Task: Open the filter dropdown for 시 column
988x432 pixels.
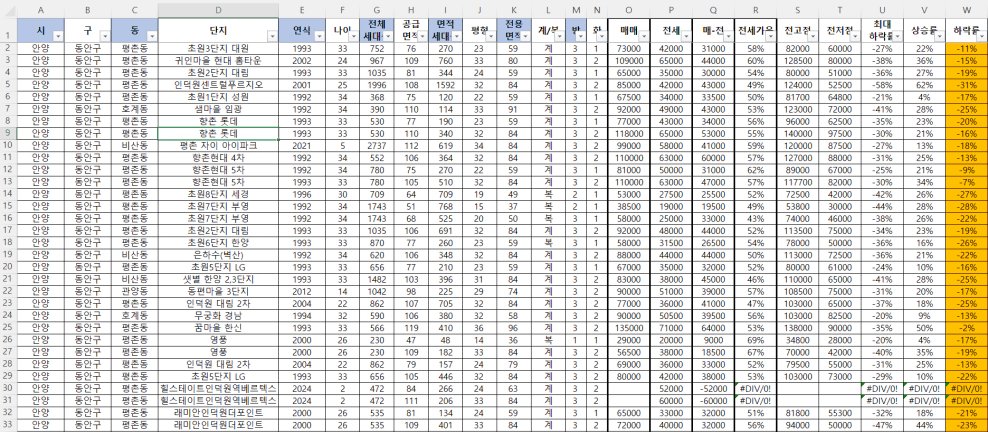Action: 58,37
